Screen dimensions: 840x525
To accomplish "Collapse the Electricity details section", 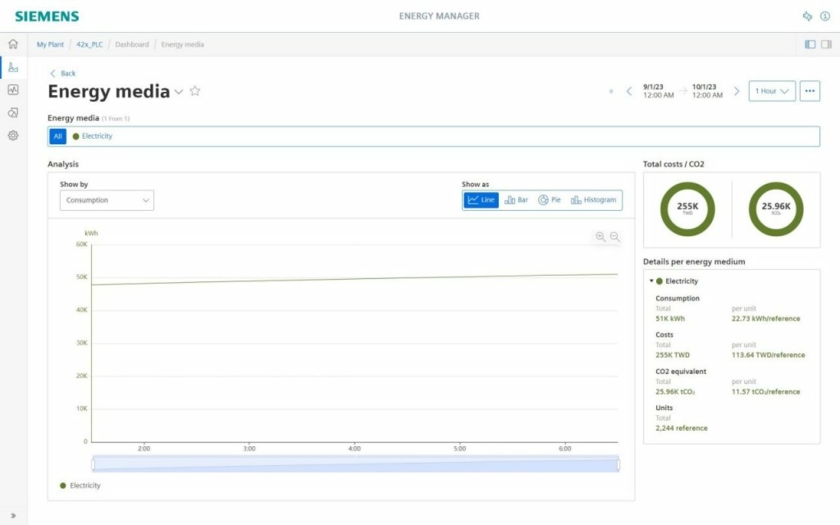I will [651, 281].
